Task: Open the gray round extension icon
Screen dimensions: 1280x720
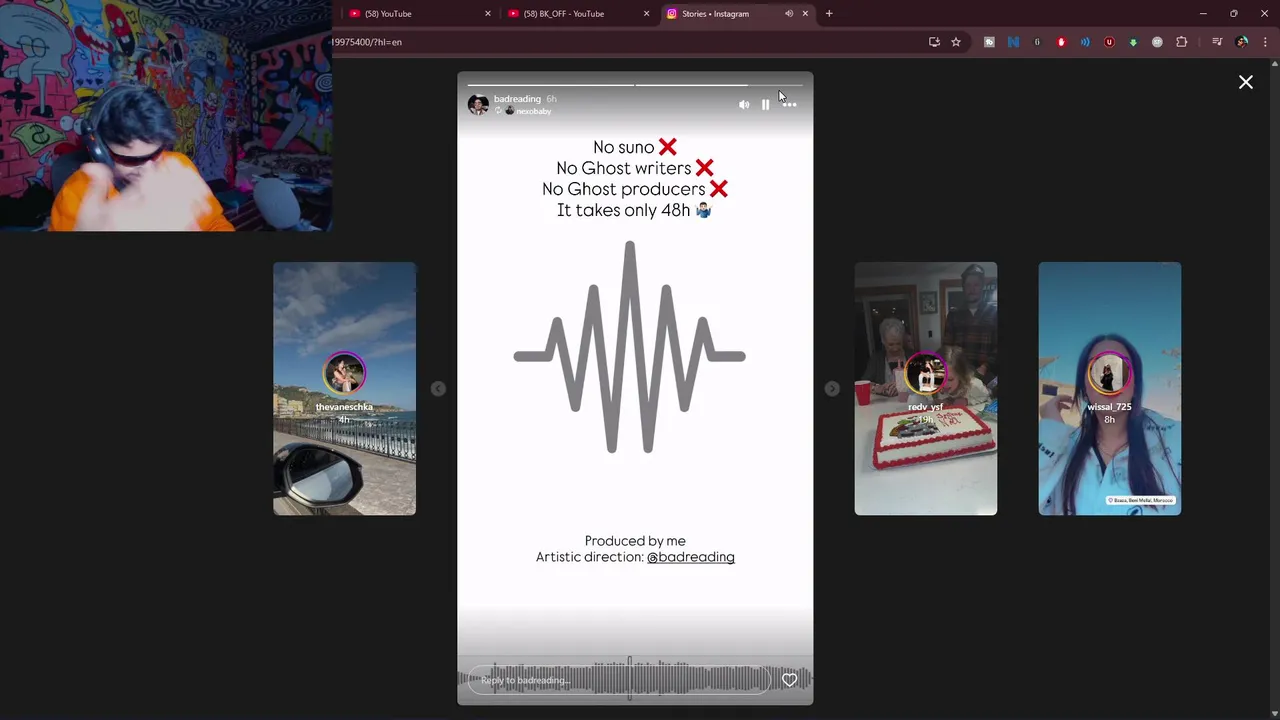Action: tap(1157, 42)
